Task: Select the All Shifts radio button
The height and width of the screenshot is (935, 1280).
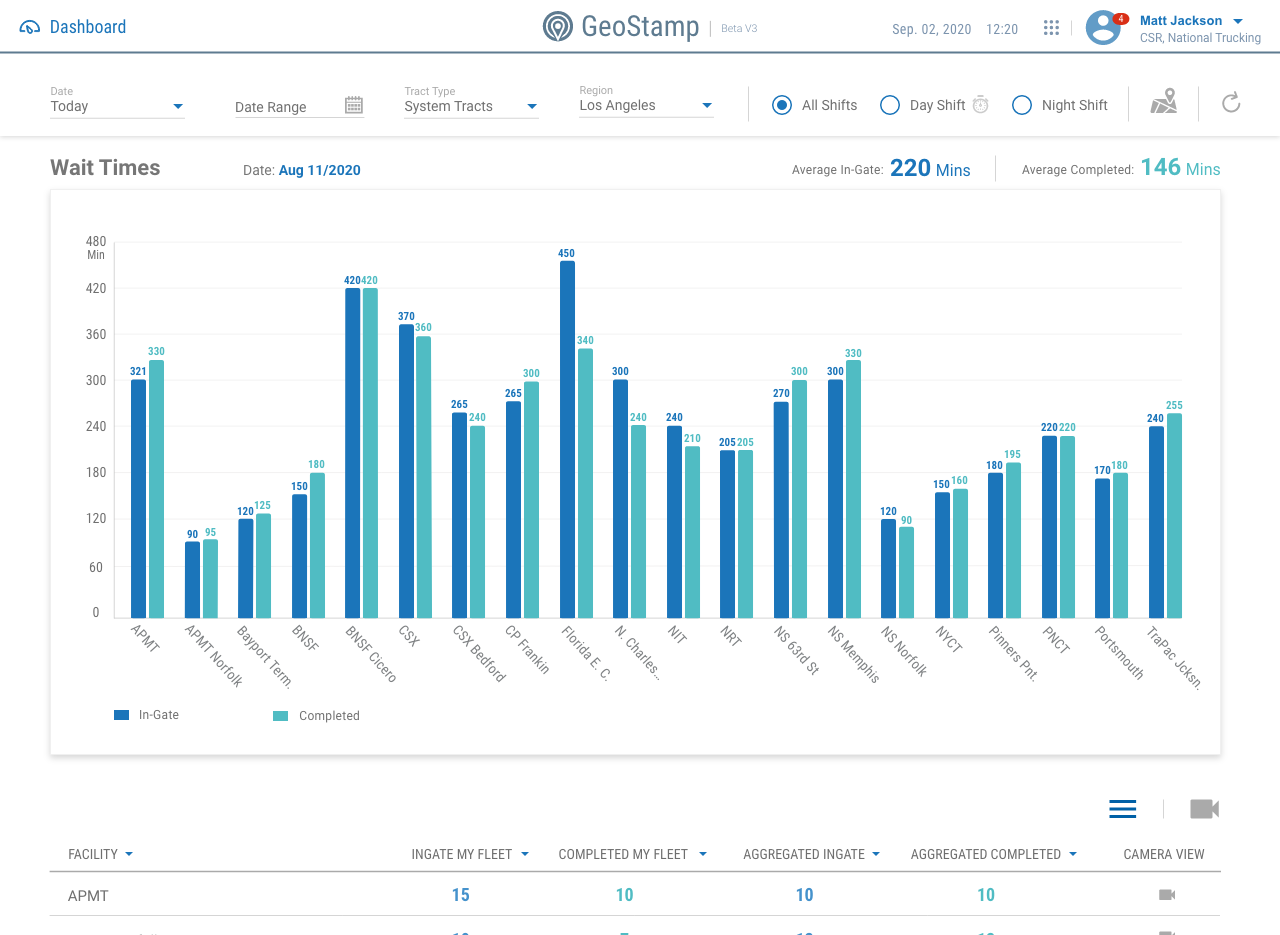Action: point(782,105)
